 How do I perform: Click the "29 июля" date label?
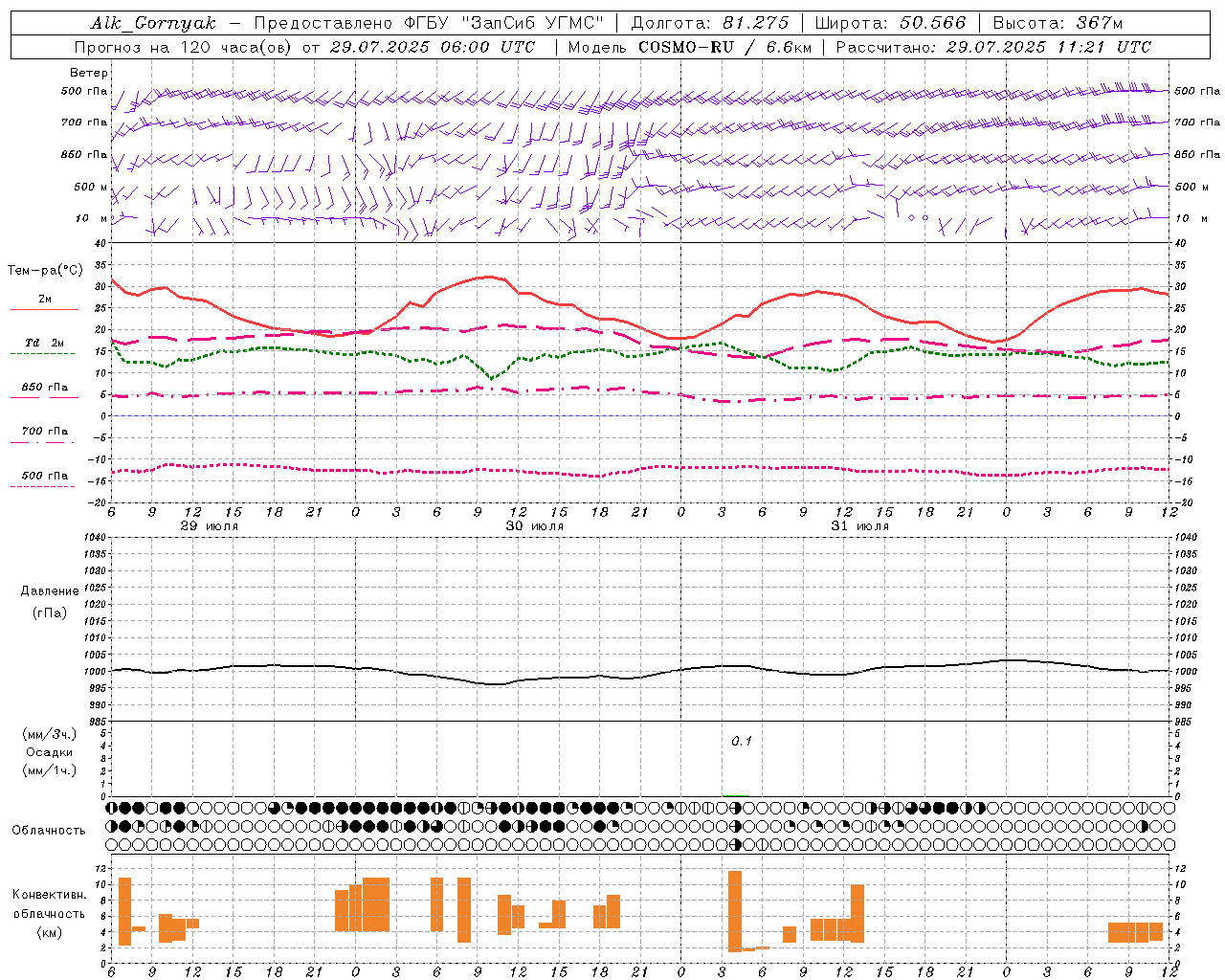210,526
